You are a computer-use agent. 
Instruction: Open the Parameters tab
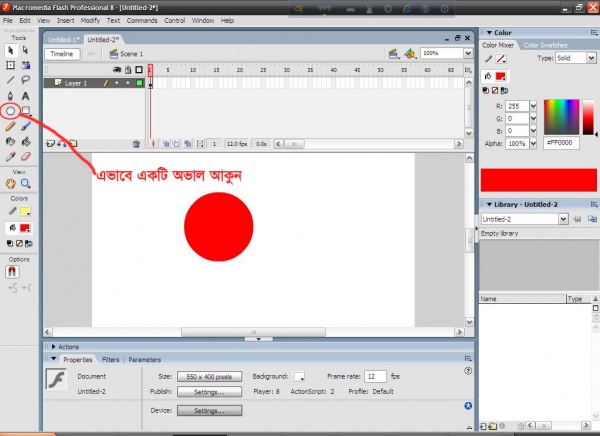pyautogui.click(x=145, y=360)
